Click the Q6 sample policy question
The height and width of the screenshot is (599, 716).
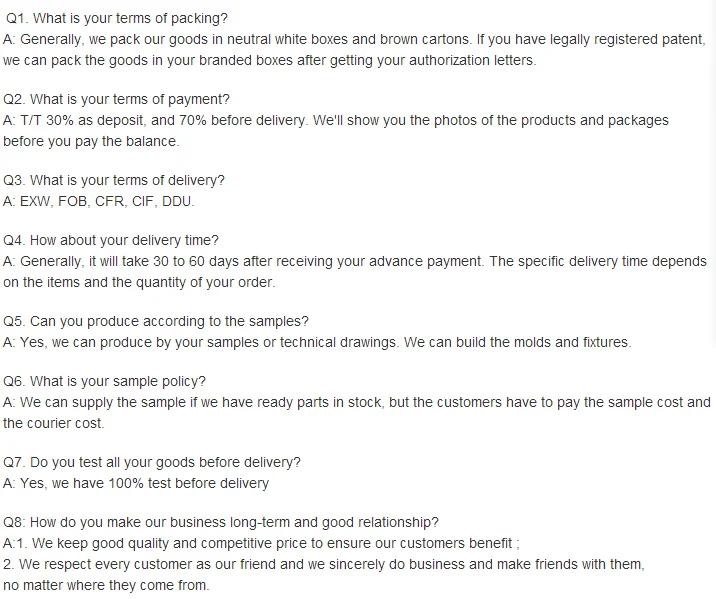pyautogui.click(x=104, y=381)
